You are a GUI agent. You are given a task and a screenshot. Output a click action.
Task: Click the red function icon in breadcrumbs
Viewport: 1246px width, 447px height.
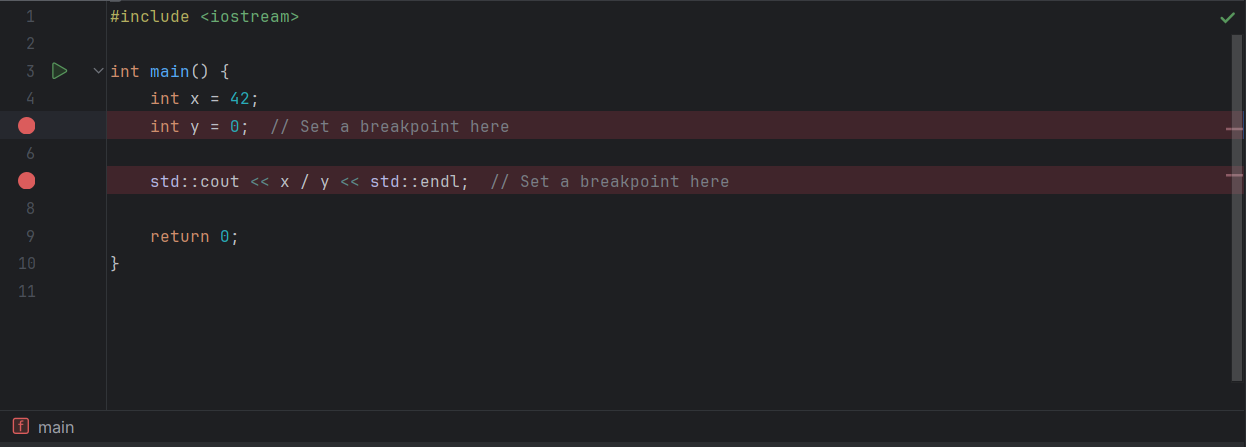coord(21,427)
